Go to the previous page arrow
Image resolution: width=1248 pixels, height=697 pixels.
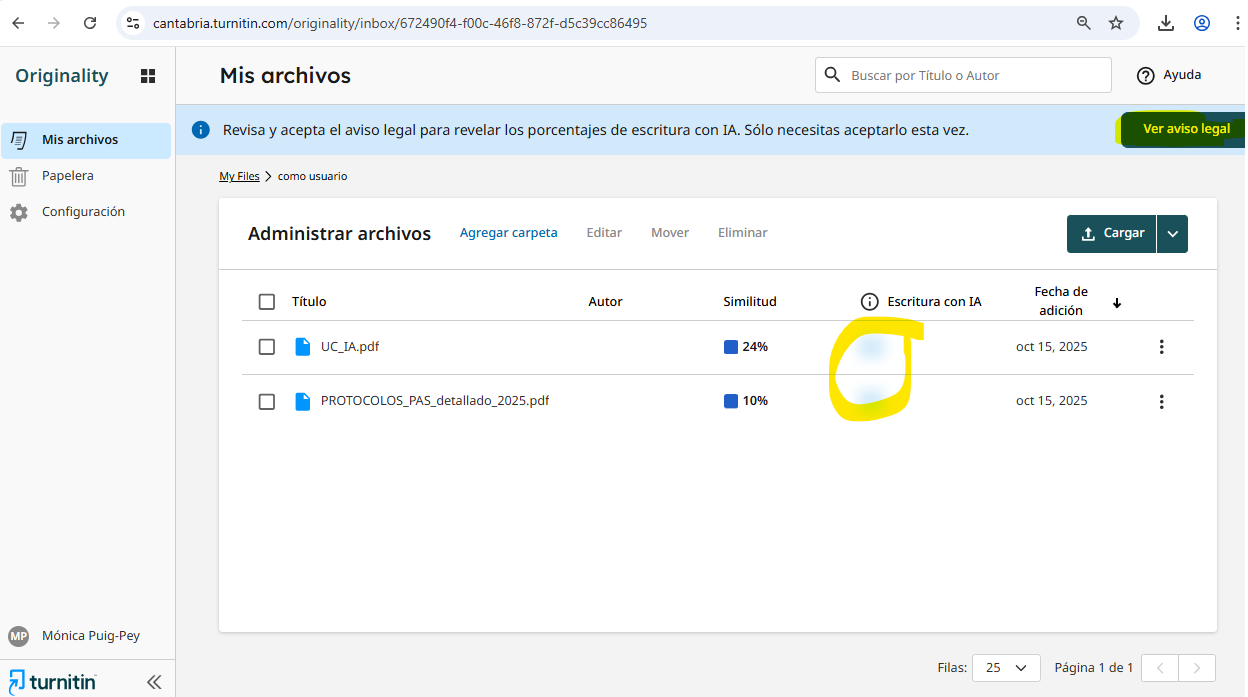(1160, 667)
